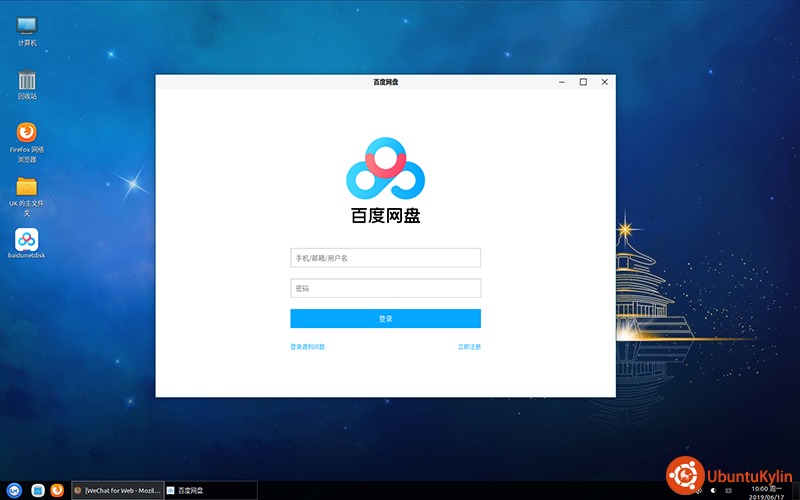This screenshot has width=800, height=500.
Task: Open the 立即注册 registration link
Action: pyautogui.click(x=469, y=347)
